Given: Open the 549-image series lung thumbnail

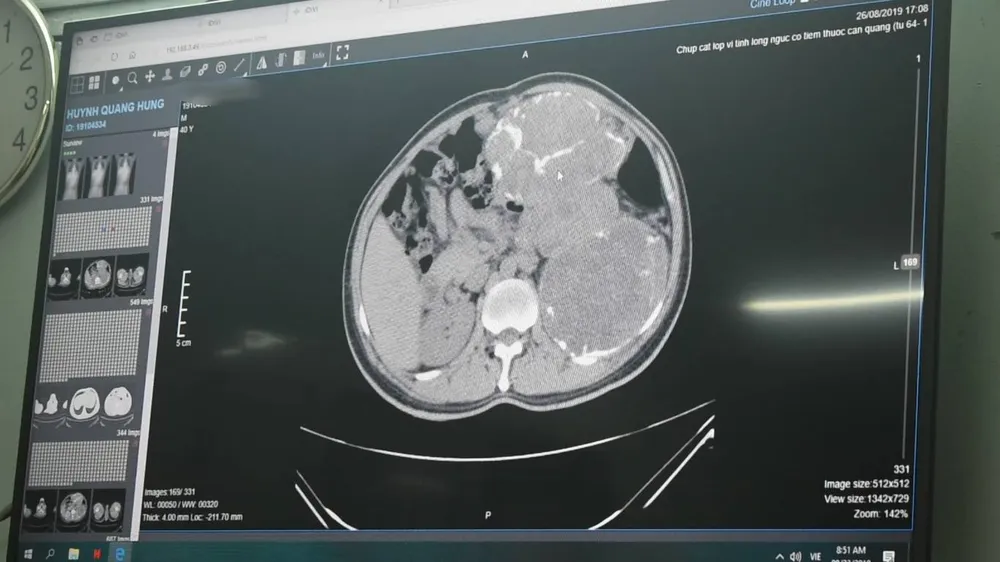Looking at the screenshot, I should pos(87,402).
